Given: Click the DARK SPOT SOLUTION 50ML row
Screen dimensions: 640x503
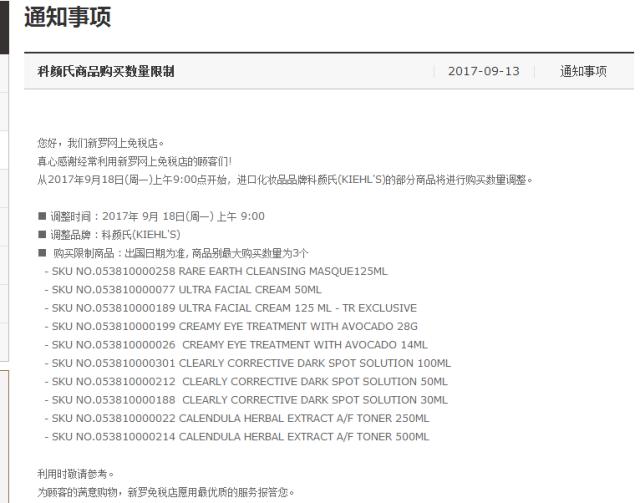Looking at the screenshot, I should [246, 382].
